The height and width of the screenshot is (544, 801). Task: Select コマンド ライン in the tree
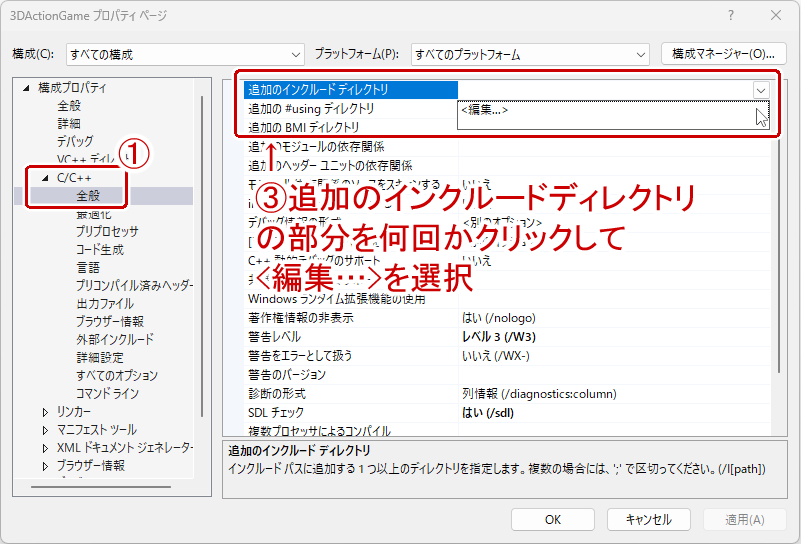[x=107, y=393]
